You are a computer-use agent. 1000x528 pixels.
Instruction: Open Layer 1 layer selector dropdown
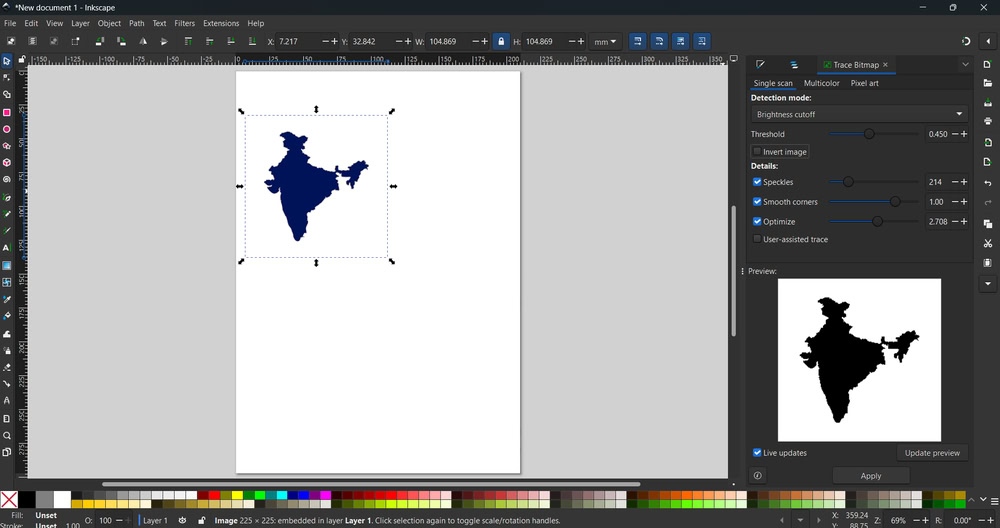(154, 520)
